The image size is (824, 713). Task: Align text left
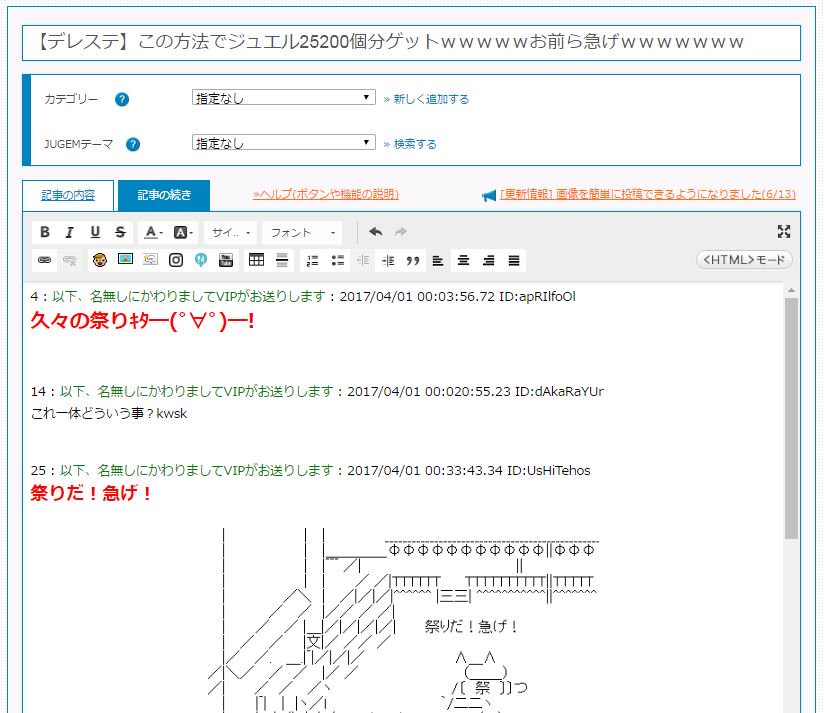pyautogui.click(x=438, y=260)
